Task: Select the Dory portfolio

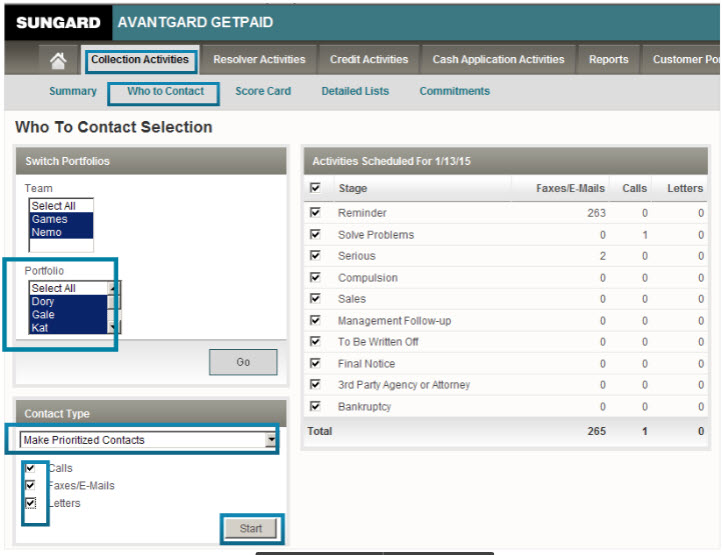Action: click(x=68, y=301)
